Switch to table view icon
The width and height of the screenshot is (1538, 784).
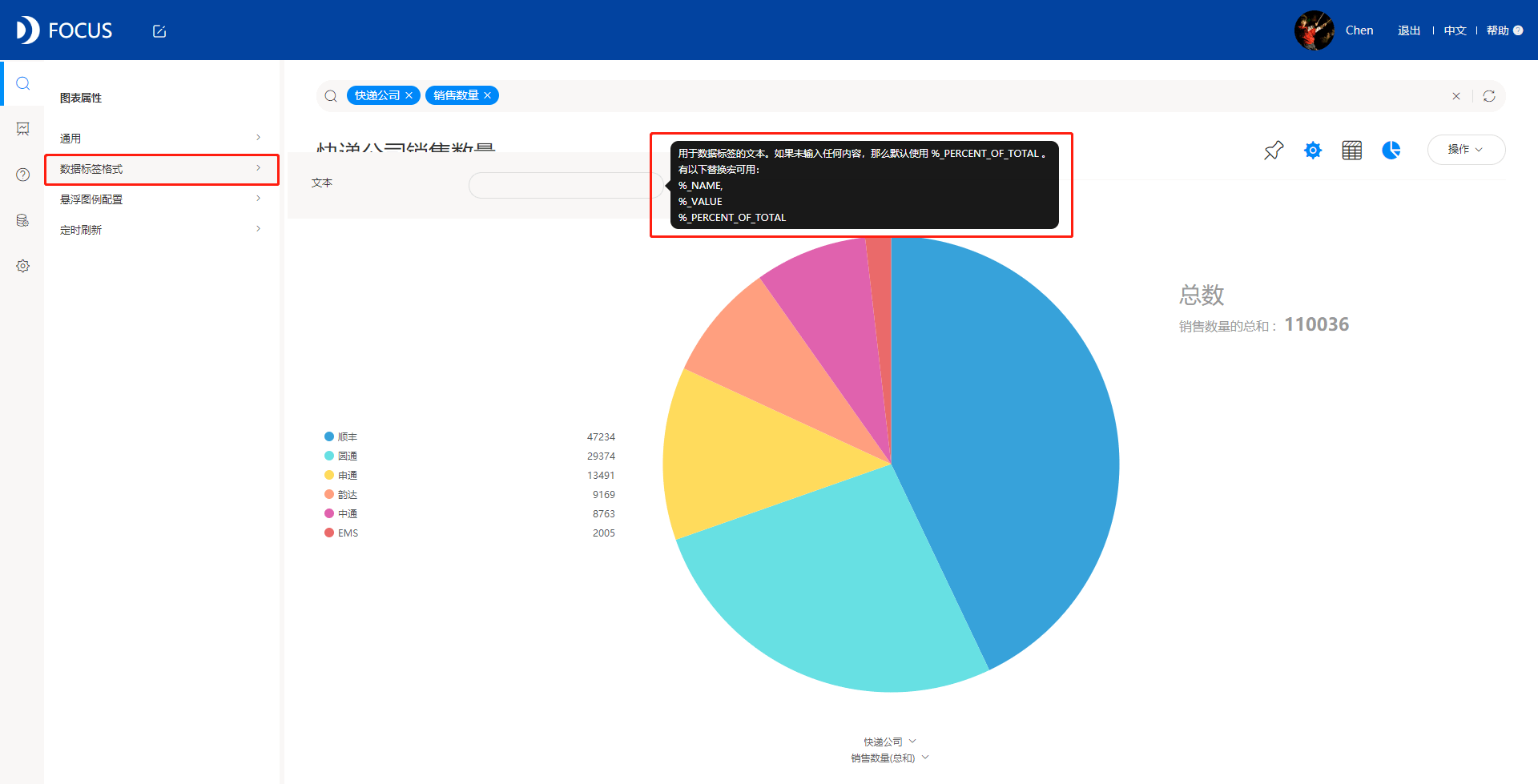click(x=1352, y=150)
